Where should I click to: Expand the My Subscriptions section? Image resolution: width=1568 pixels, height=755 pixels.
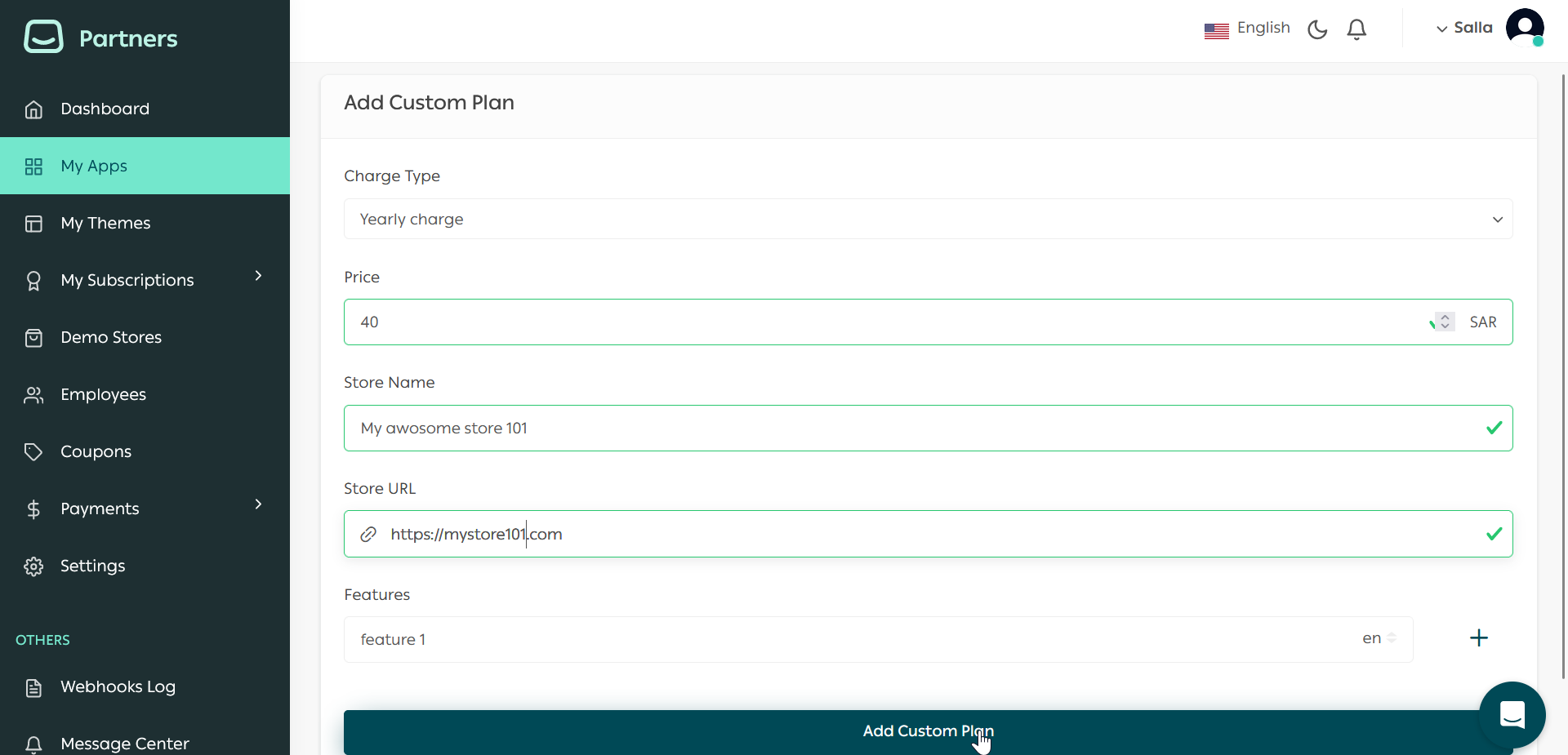tap(258, 278)
